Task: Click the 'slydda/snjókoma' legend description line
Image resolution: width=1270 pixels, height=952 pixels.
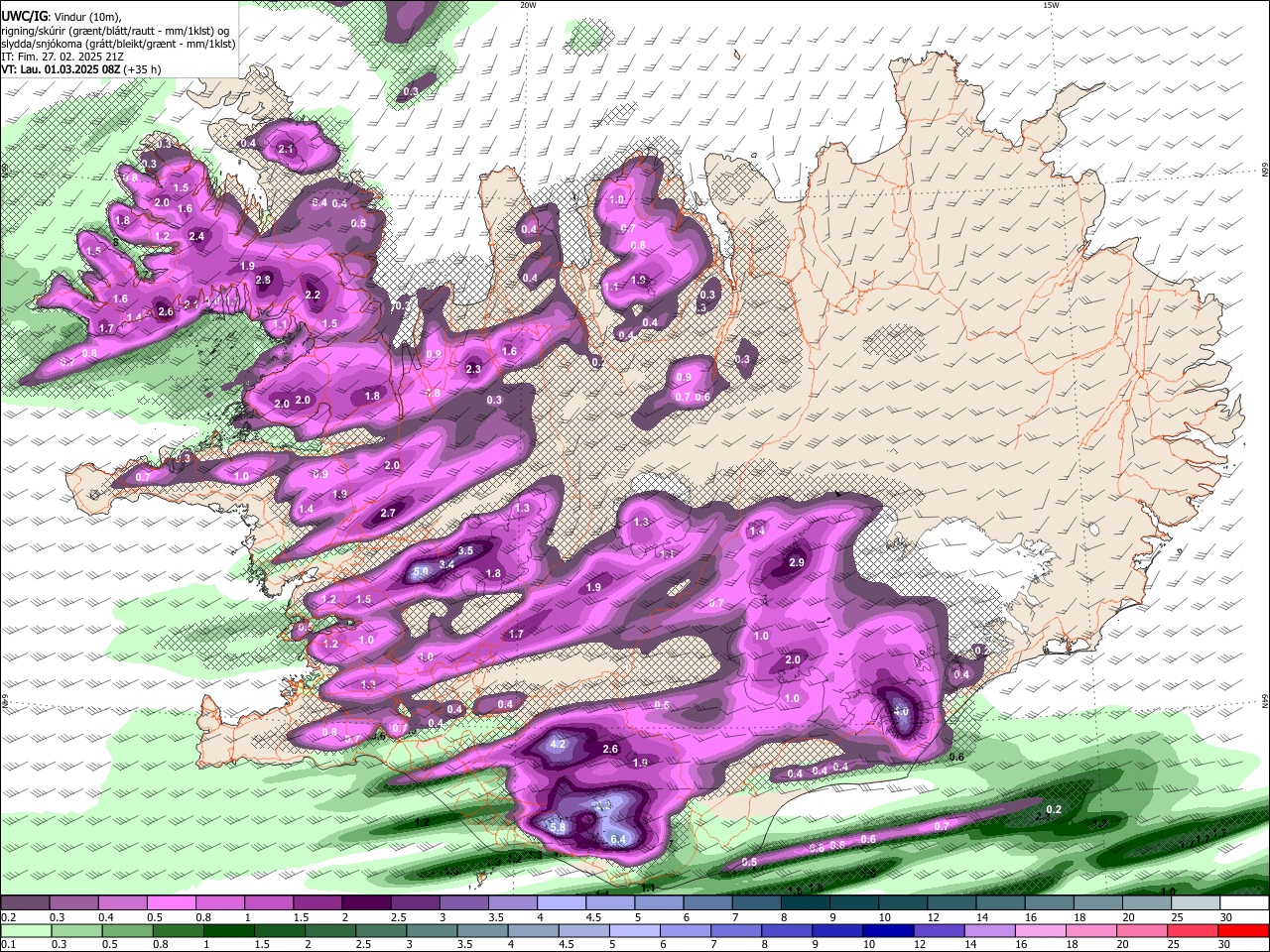Action: pyautogui.click(x=118, y=44)
